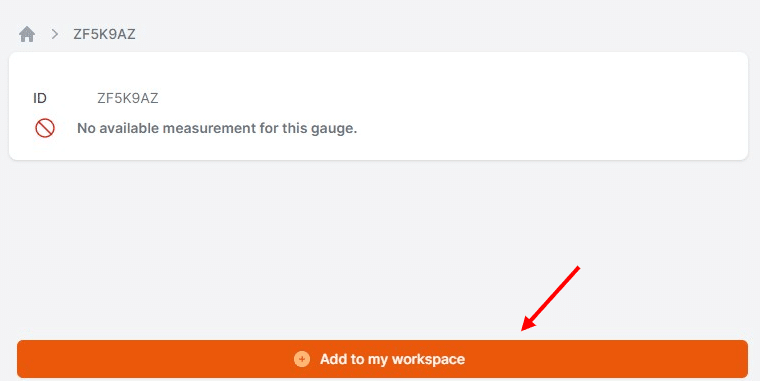Select the ZF5K9AZ gauge ID value
The height and width of the screenshot is (381, 760).
(x=127, y=98)
